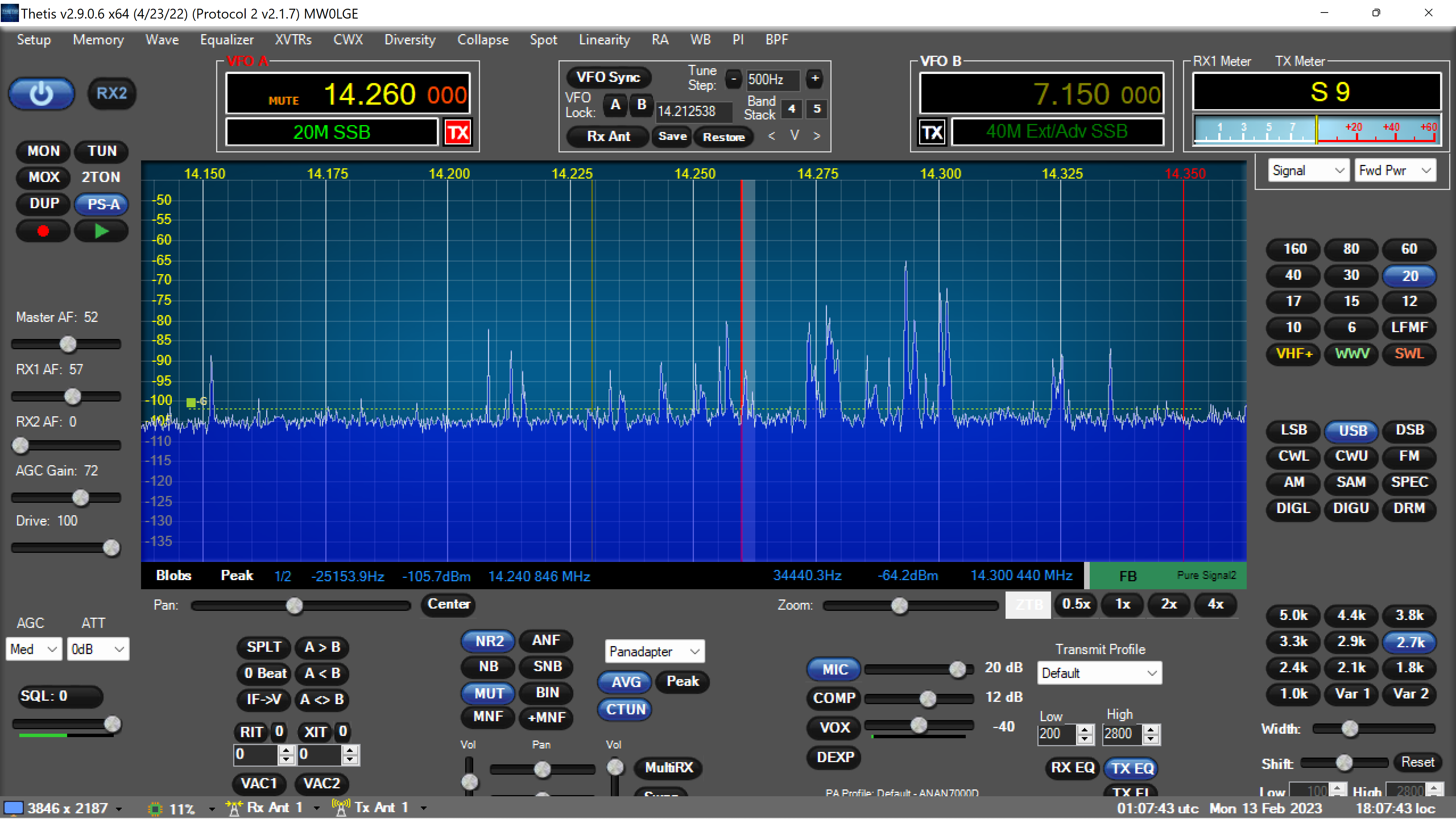This screenshot has height=819, width=1456.
Task: Open the TX meter Fwd Pwr dropdown
Action: point(1395,170)
